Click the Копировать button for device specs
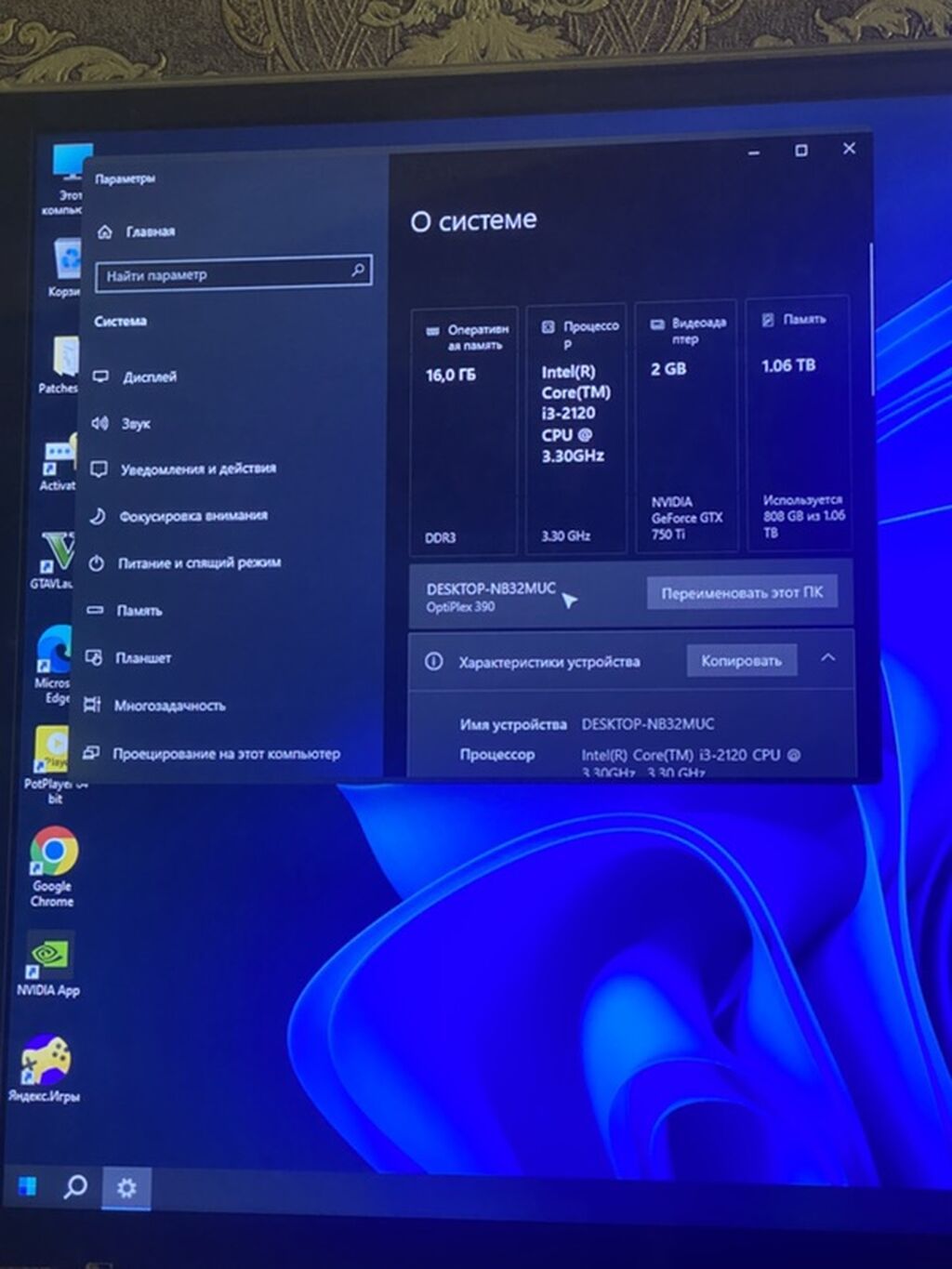This screenshot has height=1269, width=952. (x=741, y=661)
